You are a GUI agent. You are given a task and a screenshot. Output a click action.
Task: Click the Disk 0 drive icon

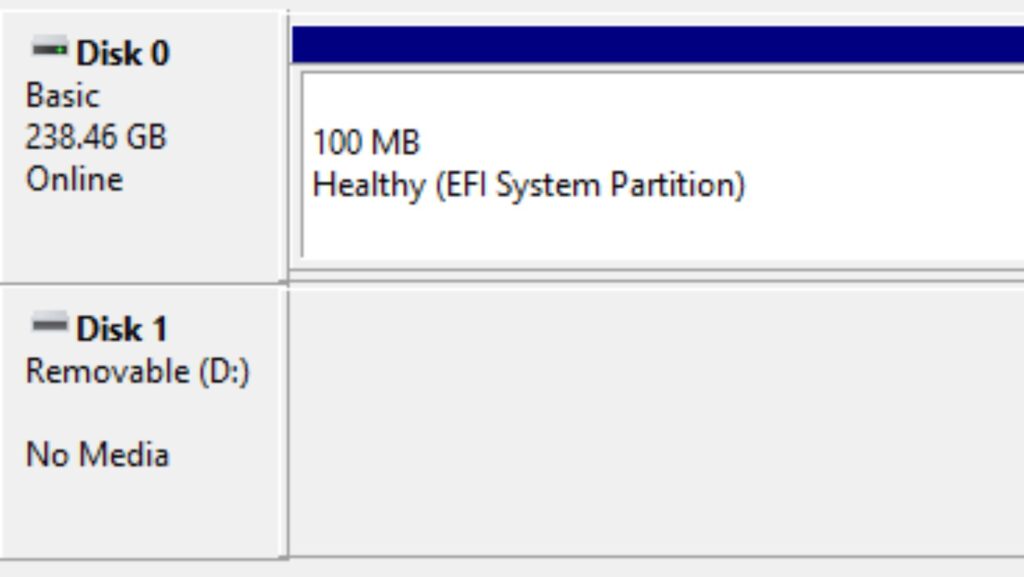point(49,48)
